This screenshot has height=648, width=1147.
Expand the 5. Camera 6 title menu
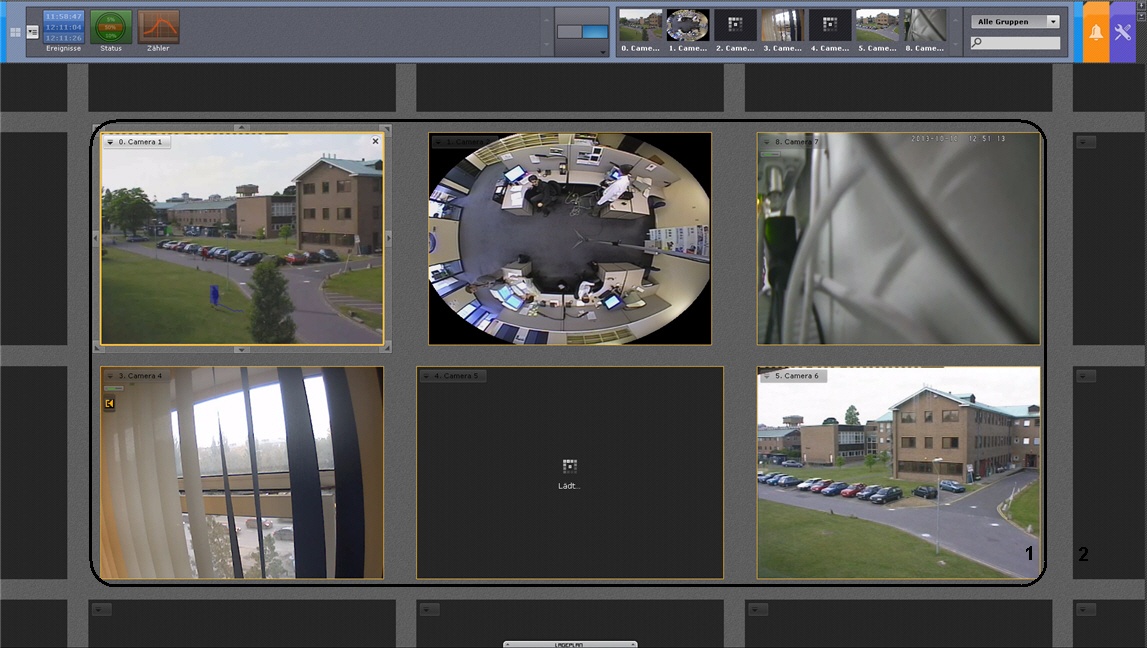[766, 376]
